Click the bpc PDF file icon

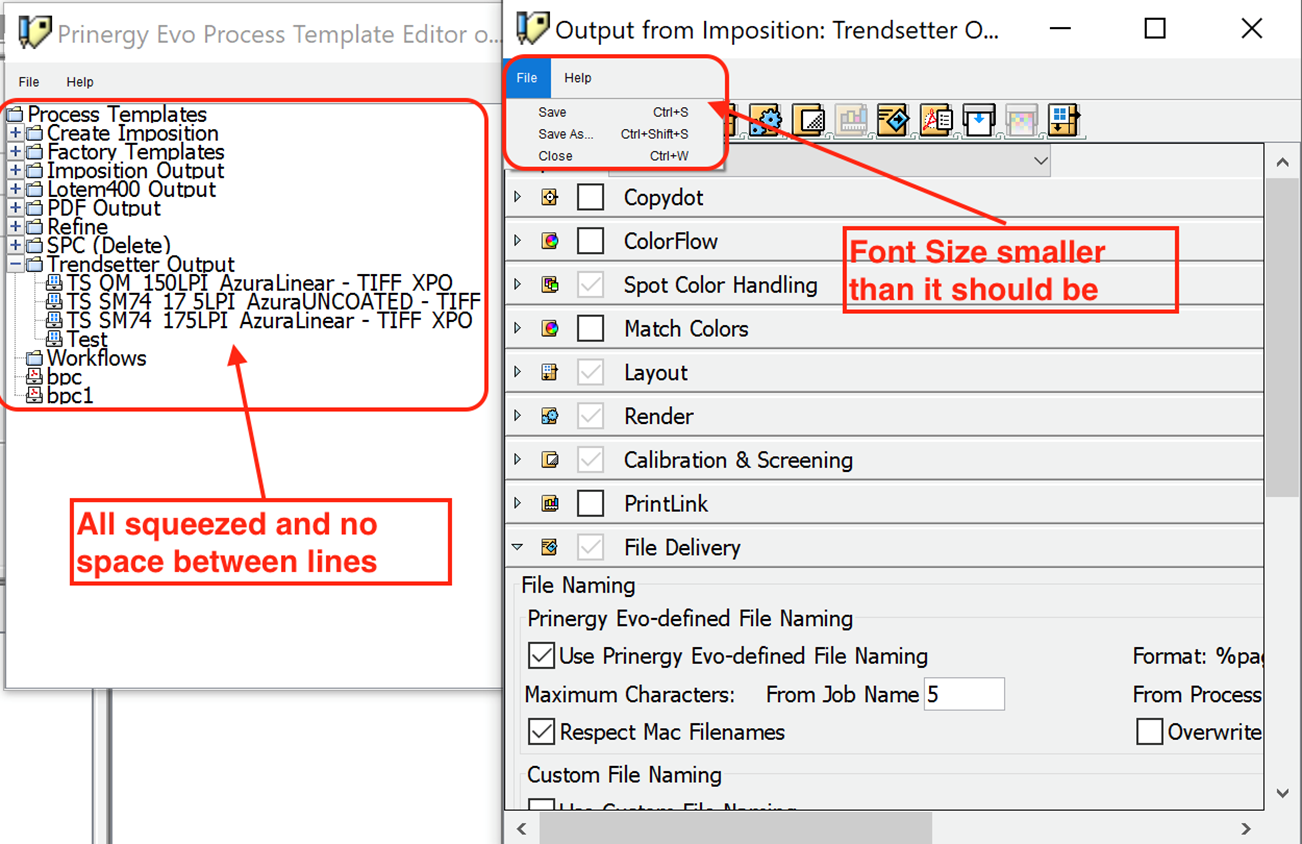coord(35,377)
